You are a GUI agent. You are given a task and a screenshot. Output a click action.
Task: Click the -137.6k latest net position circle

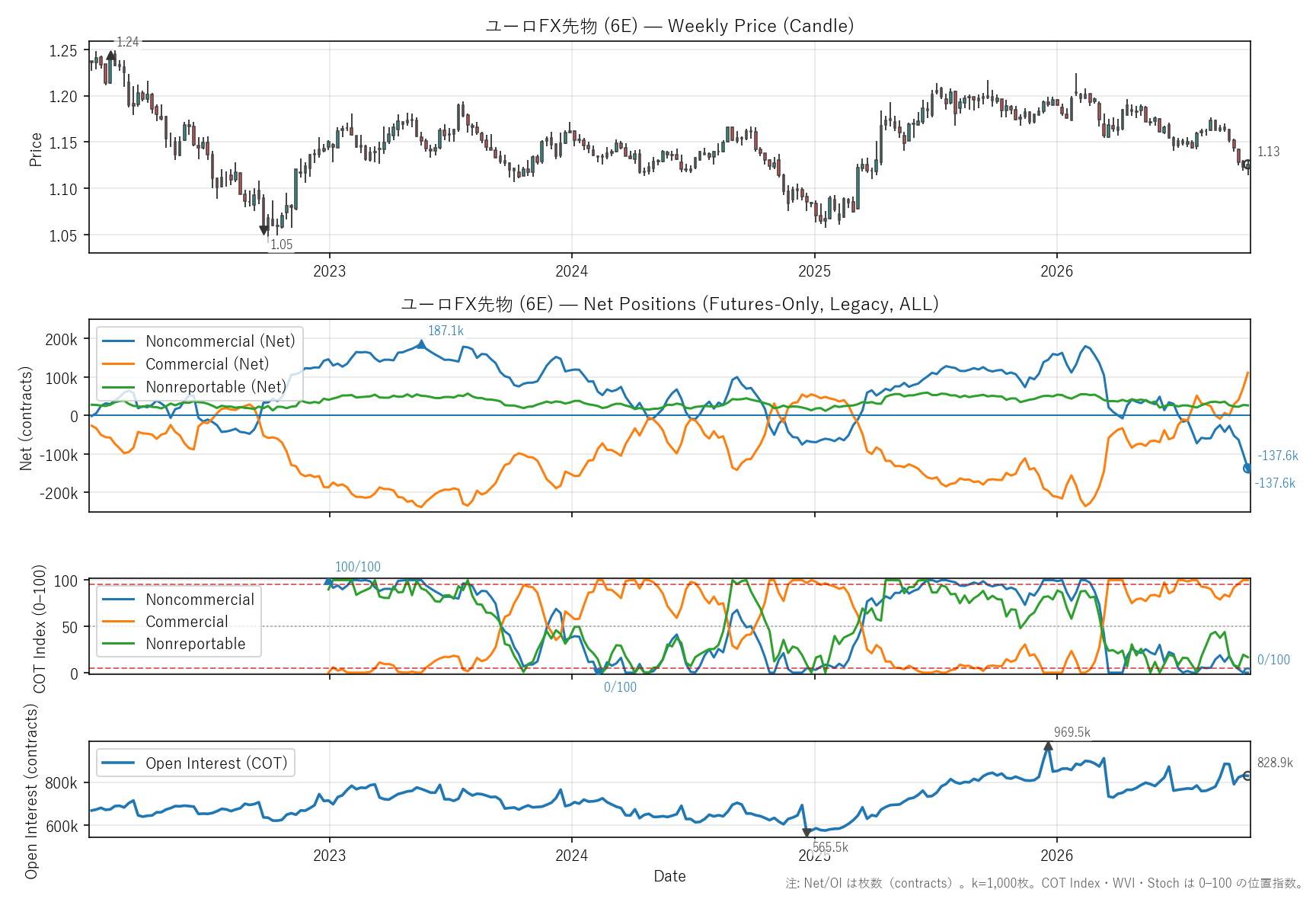pyautogui.click(x=1247, y=469)
